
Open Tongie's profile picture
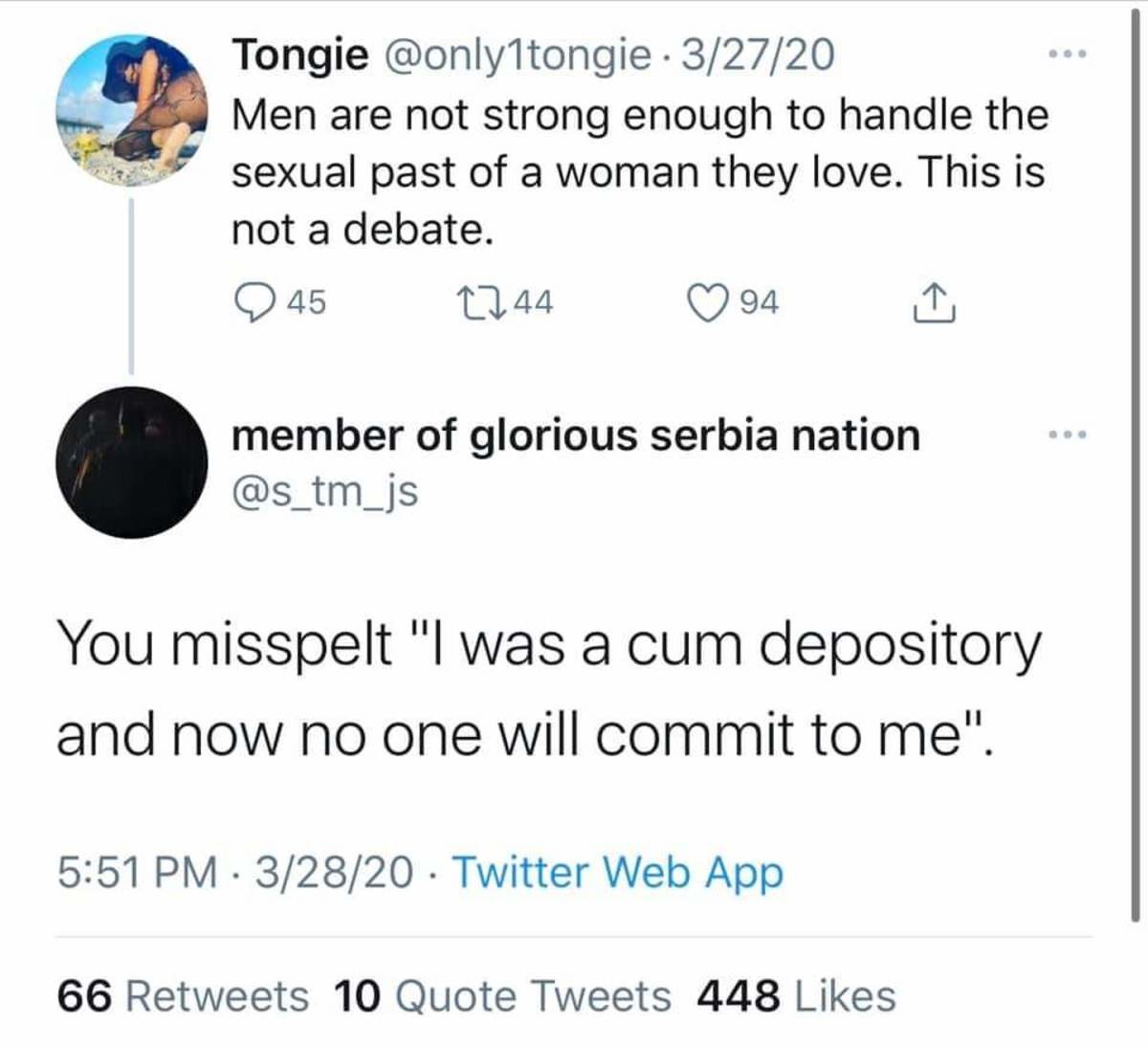pos(132,109)
